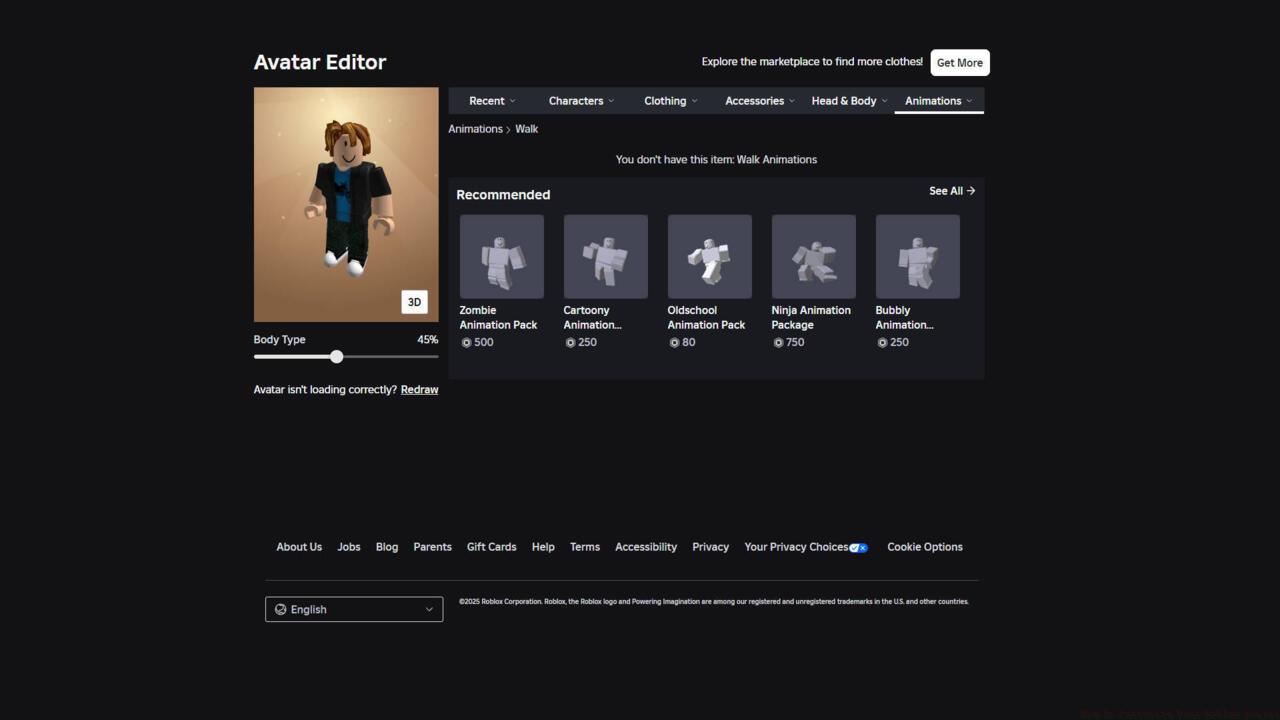Image resolution: width=1280 pixels, height=720 pixels.
Task: Click the globe icon on the language selector
Action: tap(281, 609)
